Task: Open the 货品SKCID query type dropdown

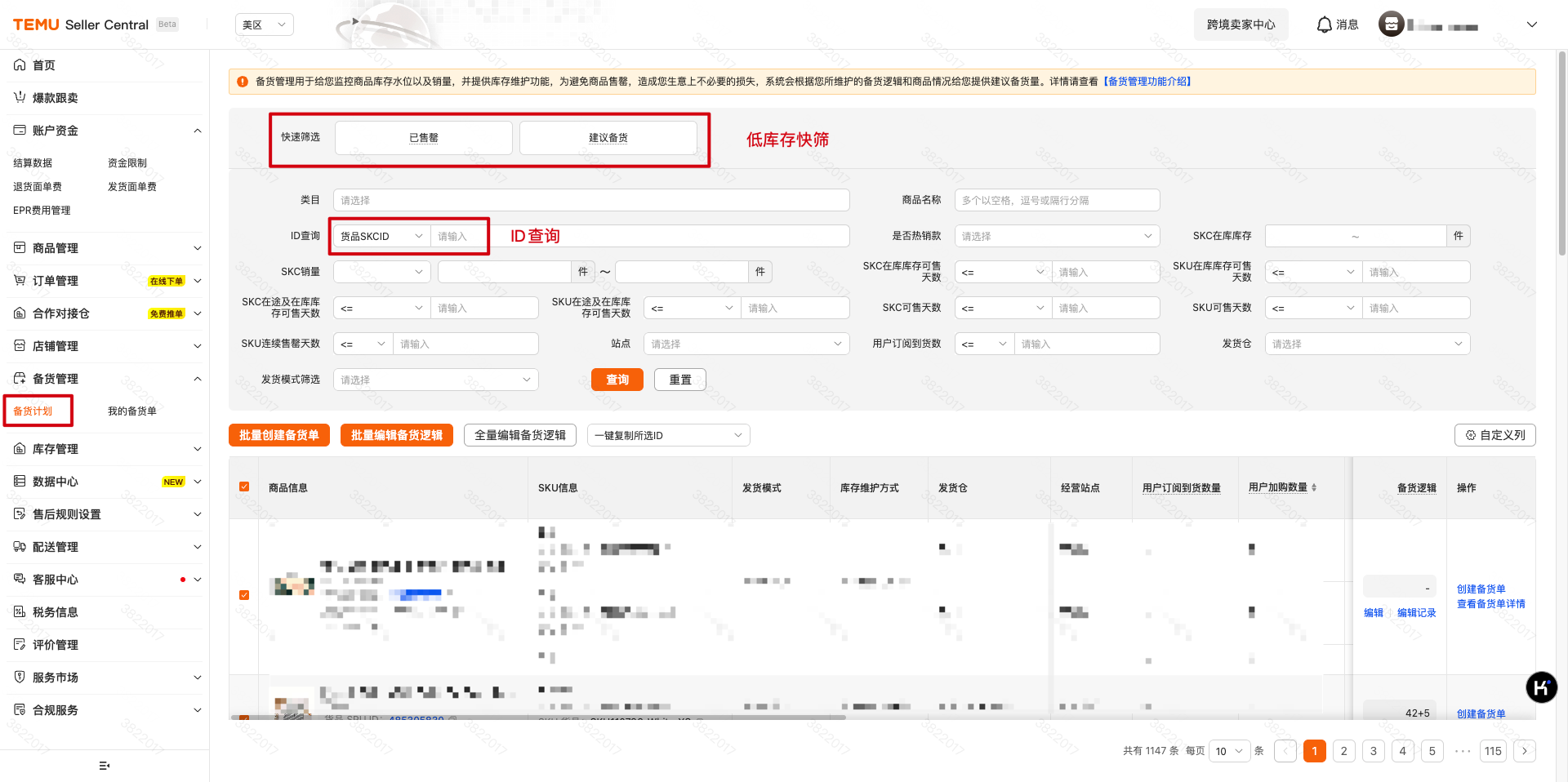Action: click(x=381, y=237)
